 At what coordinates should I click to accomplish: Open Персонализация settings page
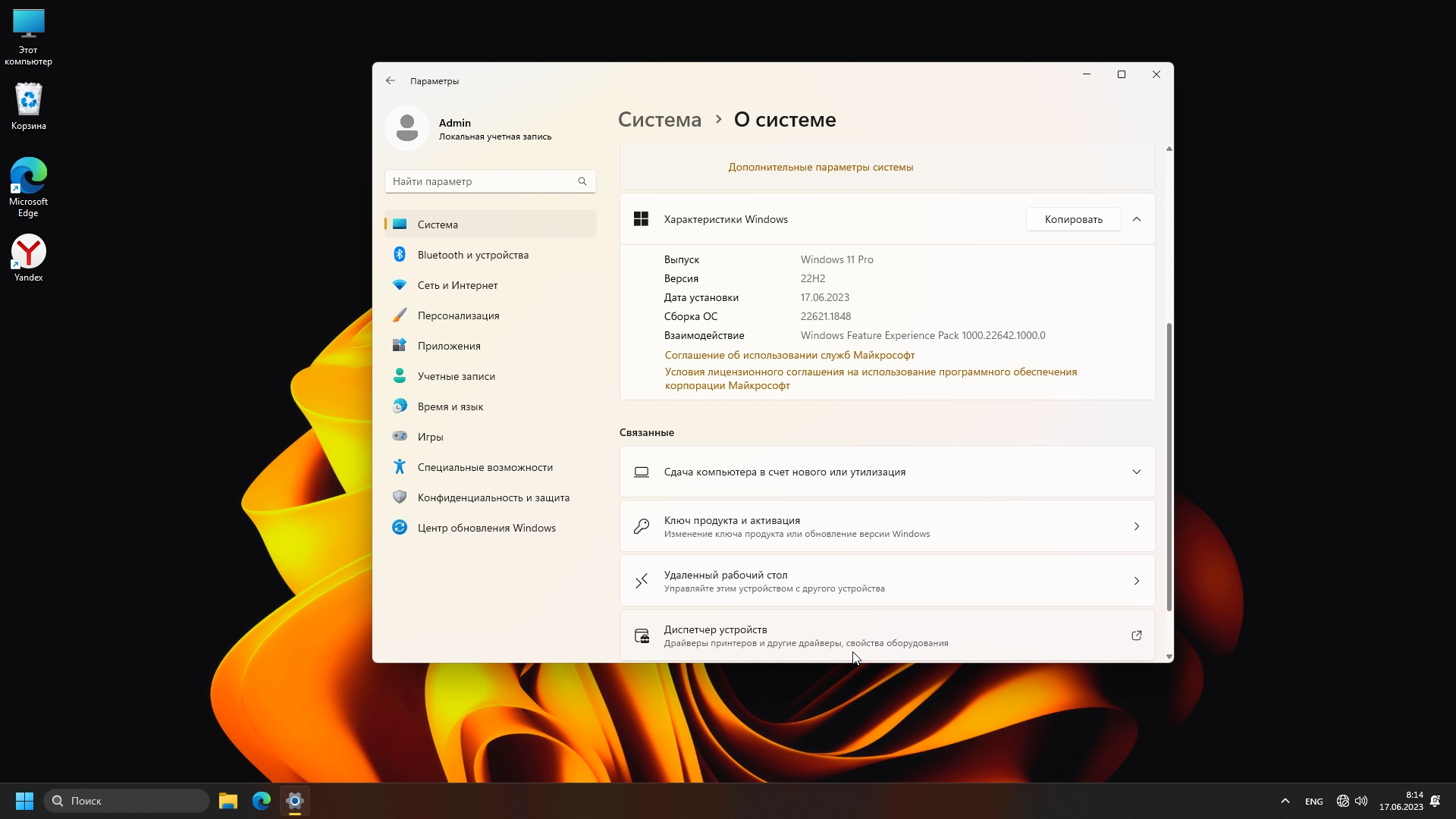click(458, 315)
